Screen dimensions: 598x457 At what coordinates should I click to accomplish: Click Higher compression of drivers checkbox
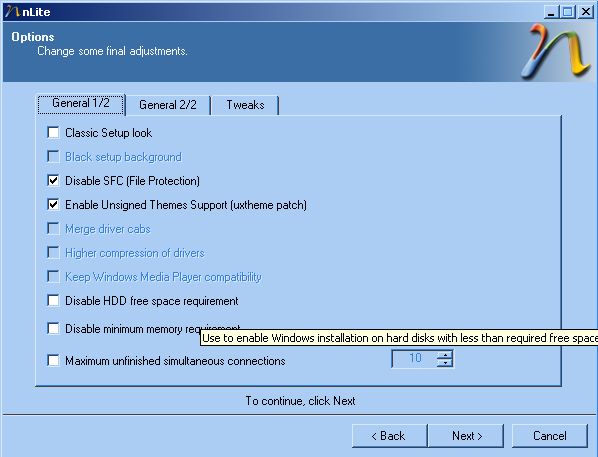click(x=53, y=253)
